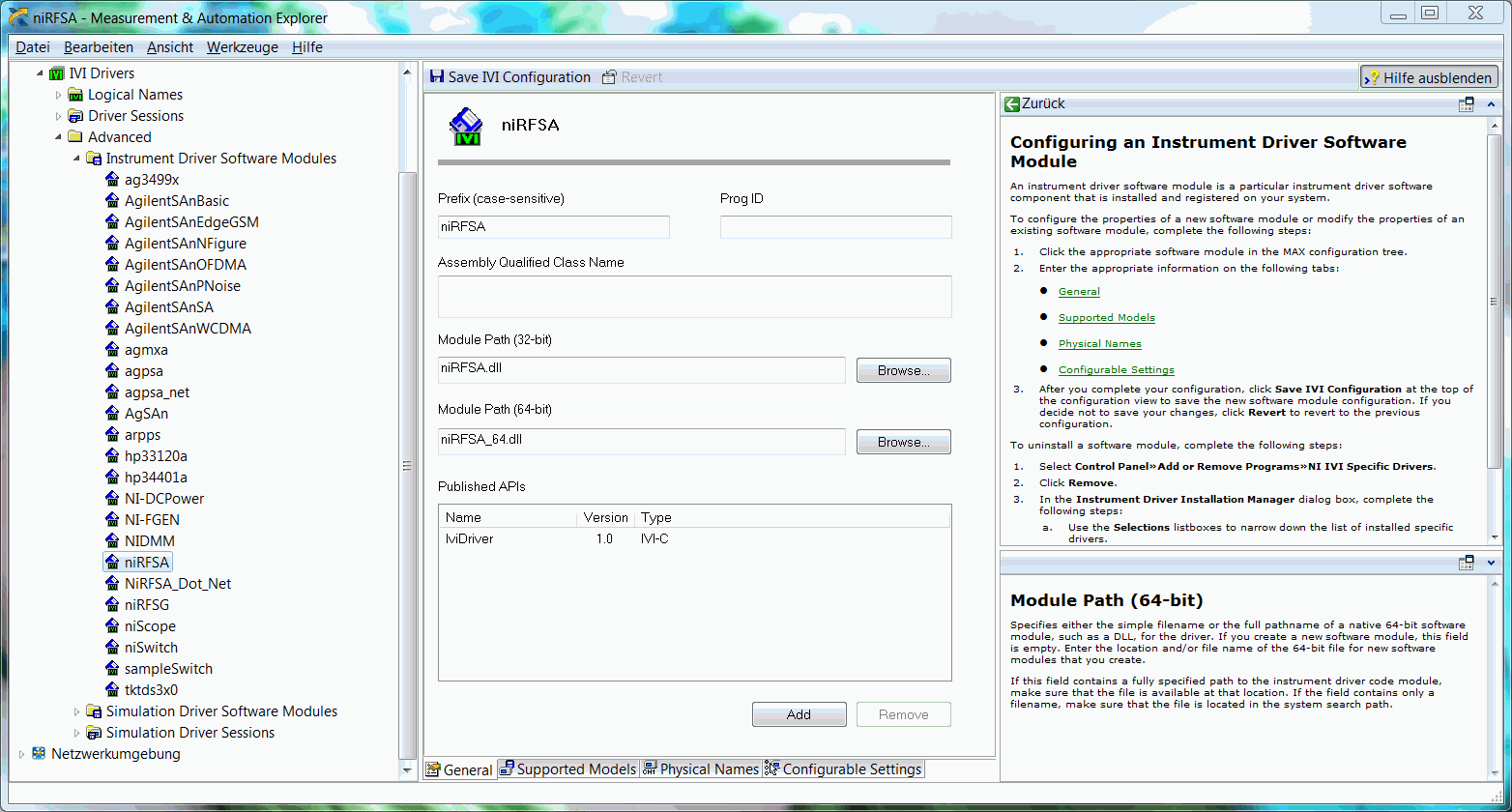Click the Hilfe ausblenden button

[x=1429, y=78]
